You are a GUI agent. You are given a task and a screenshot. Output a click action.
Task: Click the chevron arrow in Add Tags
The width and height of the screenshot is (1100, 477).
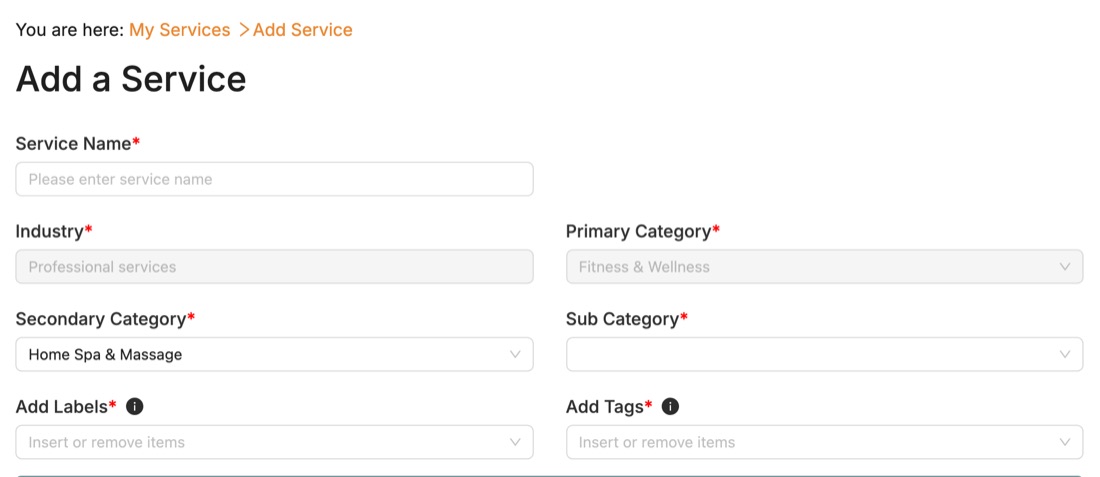1065,442
